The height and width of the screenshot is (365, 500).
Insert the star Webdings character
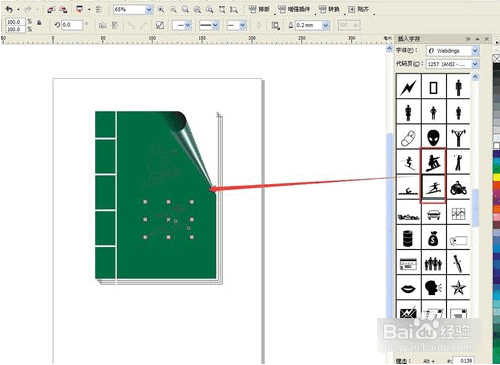pos(458,288)
